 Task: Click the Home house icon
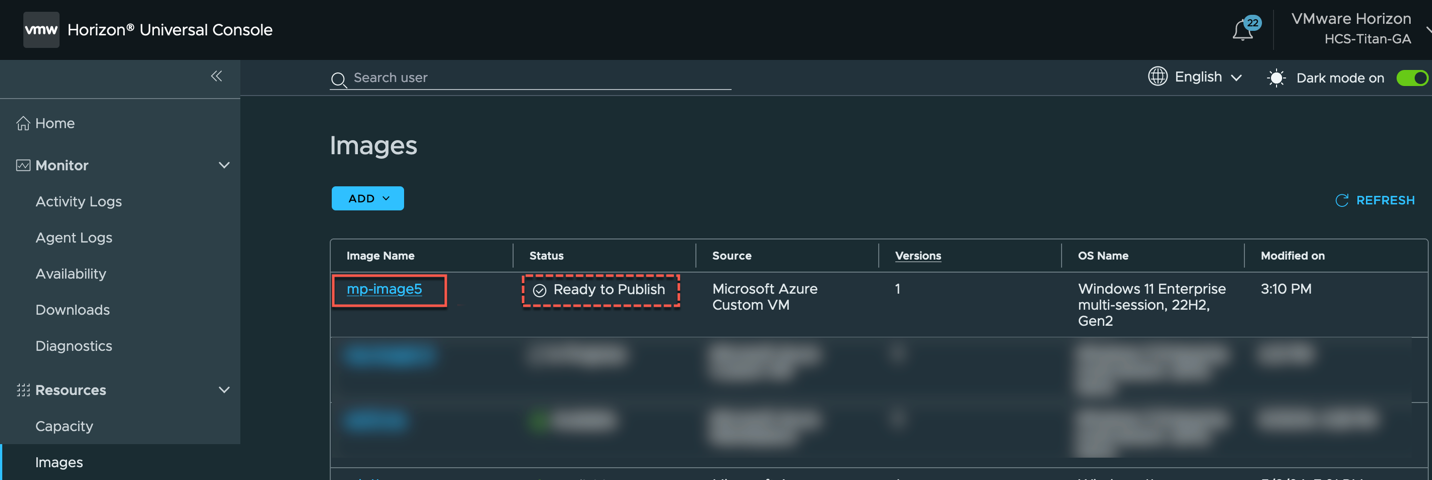[23, 123]
